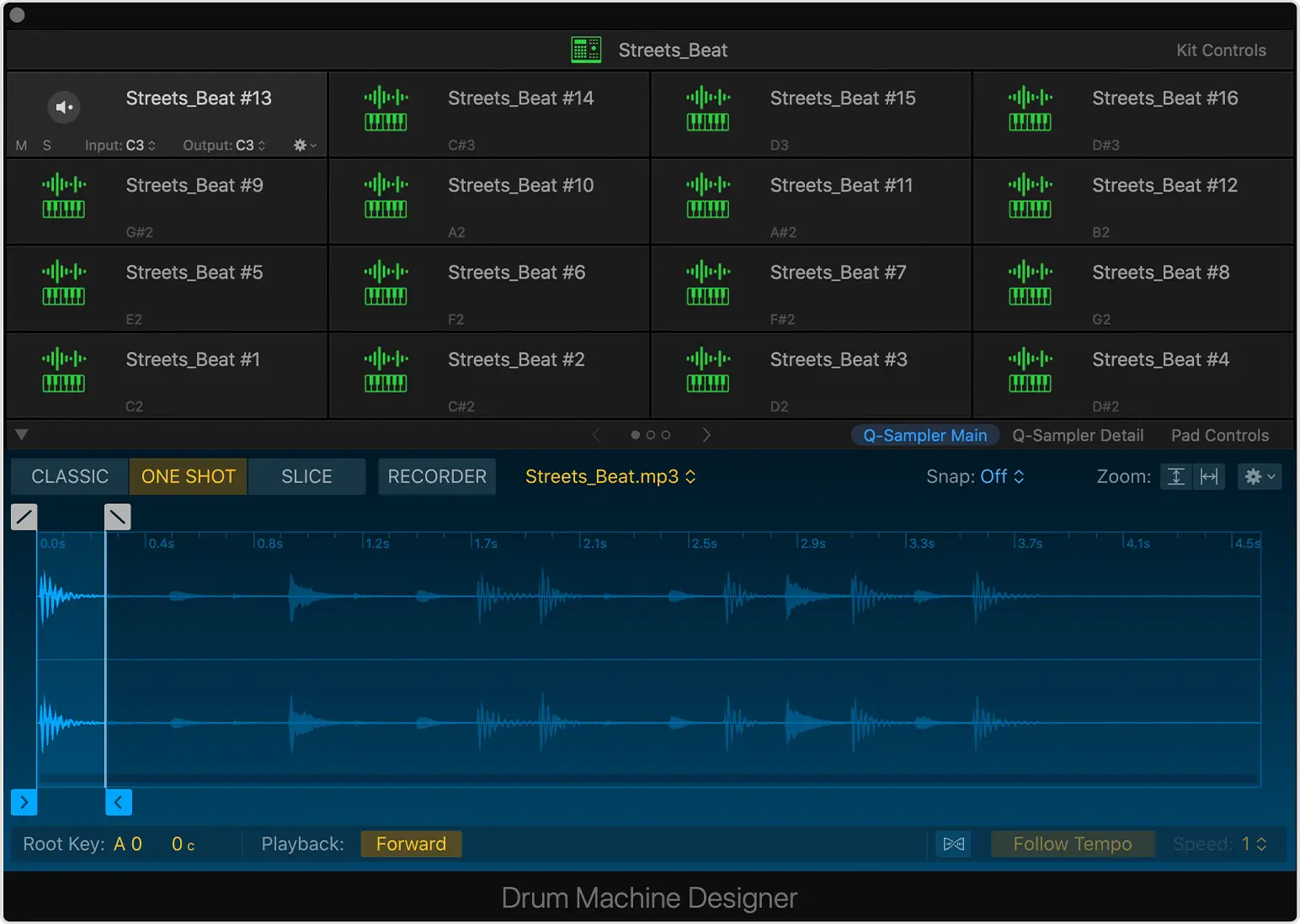
Task: Click the blue end marker handle below waveform
Action: tap(118, 803)
